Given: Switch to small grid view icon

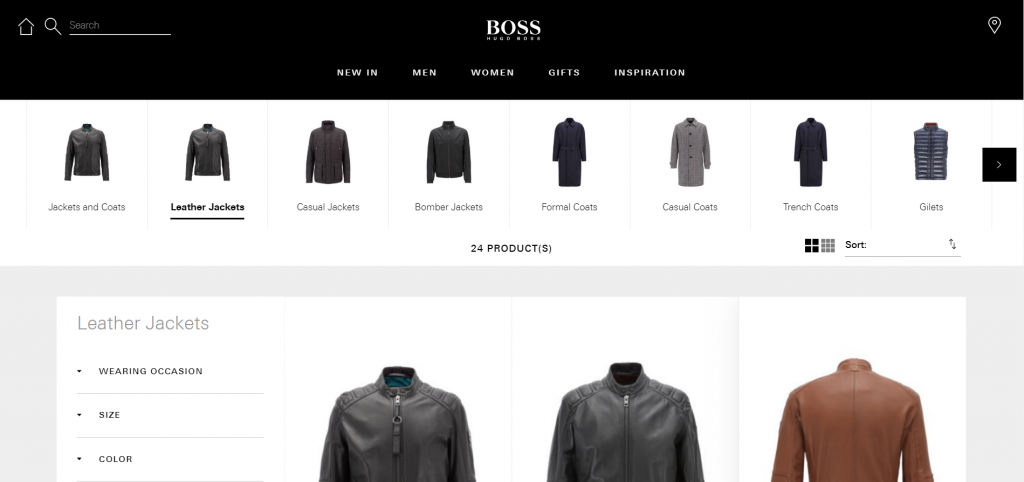Looking at the screenshot, I should click(828, 246).
